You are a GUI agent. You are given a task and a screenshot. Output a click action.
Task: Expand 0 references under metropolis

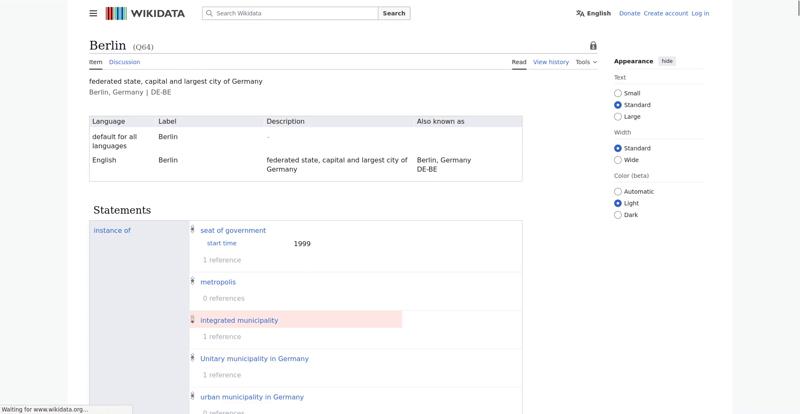(223, 298)
